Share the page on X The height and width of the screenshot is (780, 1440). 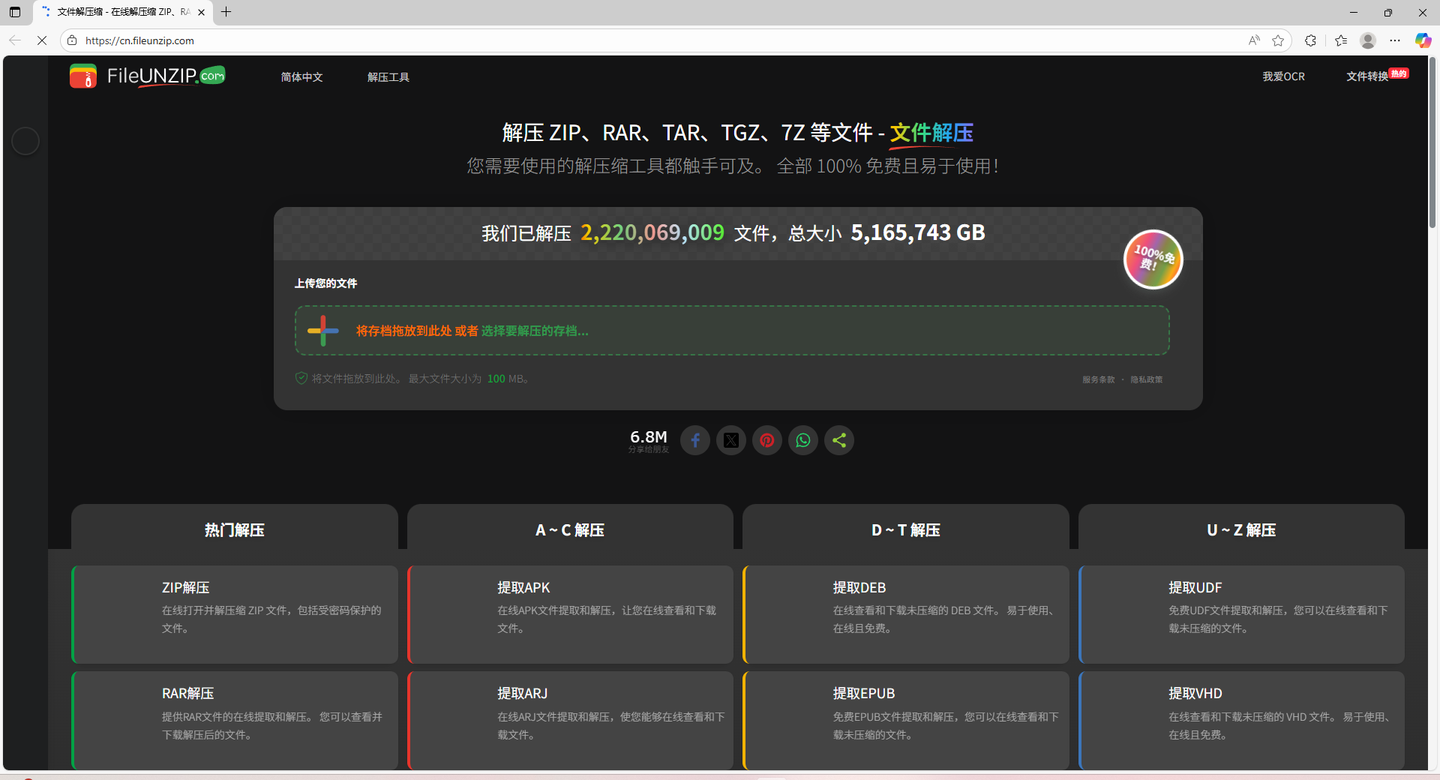(x=731, y=440)
